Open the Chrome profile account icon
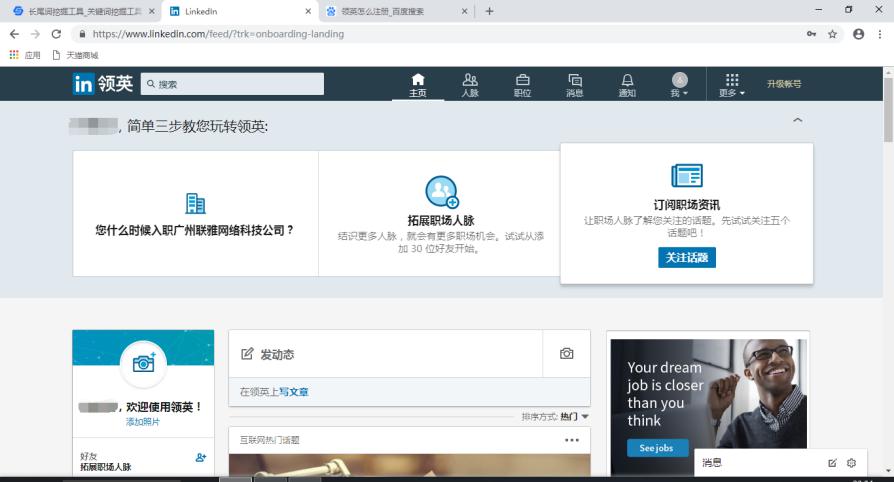This screenshot has width=894, height=482. [858, 34]
